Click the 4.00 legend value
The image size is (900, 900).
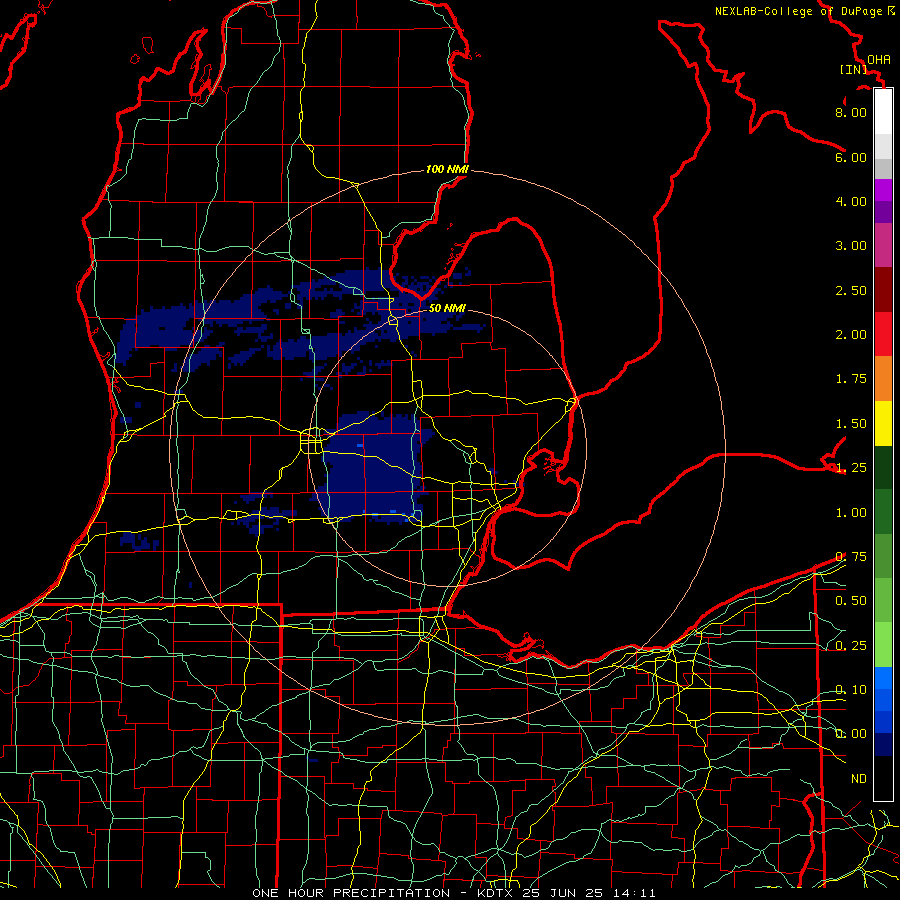point(851,201)
